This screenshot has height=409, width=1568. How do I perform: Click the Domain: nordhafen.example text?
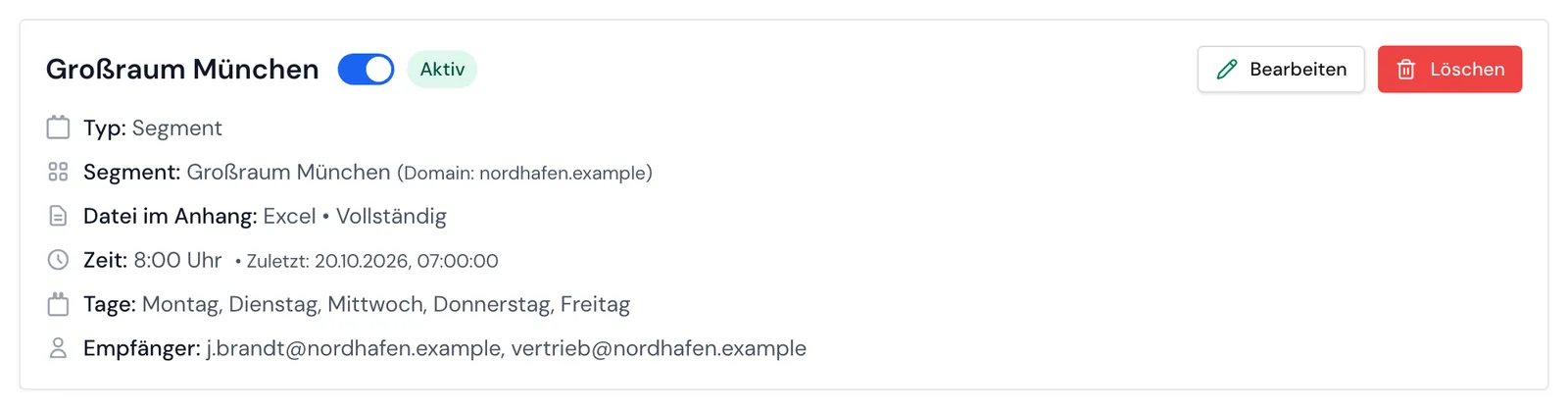pyautogui.click(x=524, y=173)
